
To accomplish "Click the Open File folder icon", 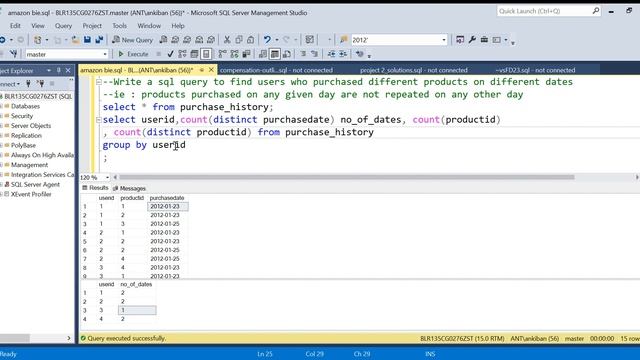I will (x=76, y=40).
